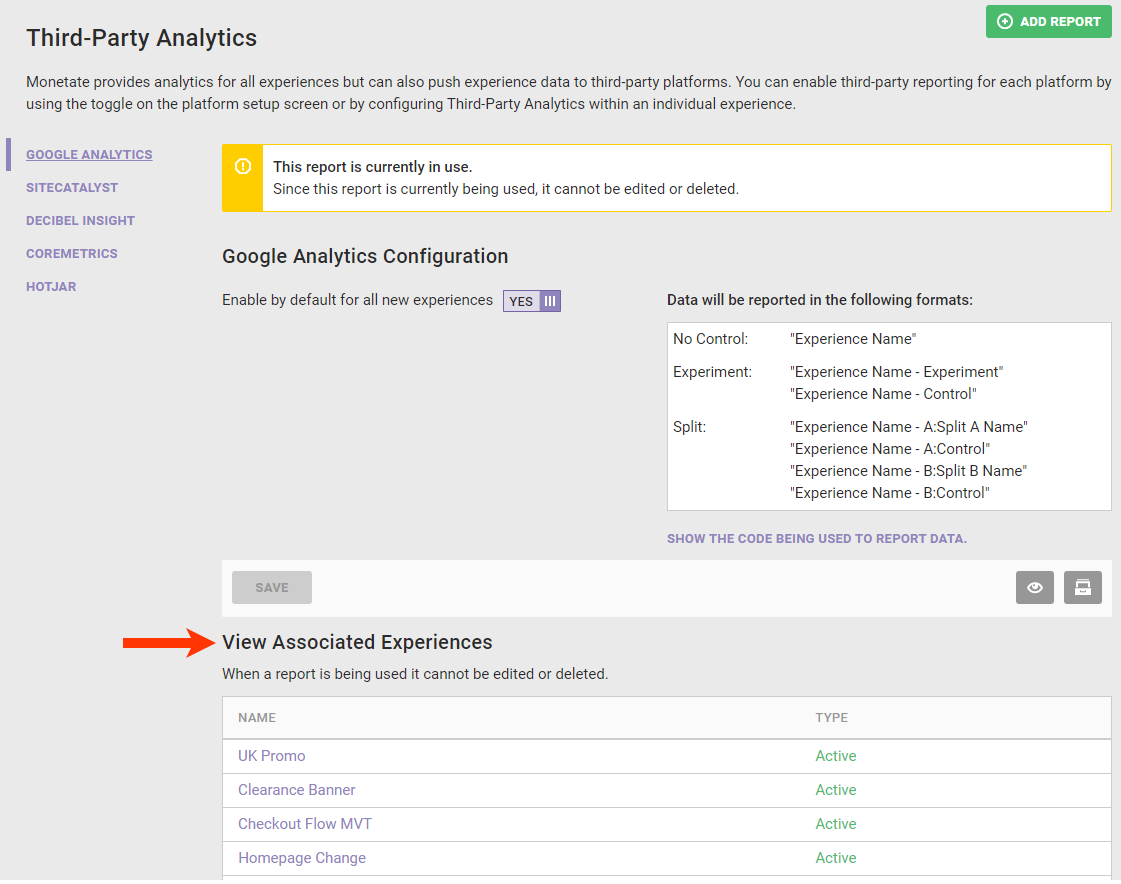Click the Add Report button

pyautogui.click(x=1048, y=21)
